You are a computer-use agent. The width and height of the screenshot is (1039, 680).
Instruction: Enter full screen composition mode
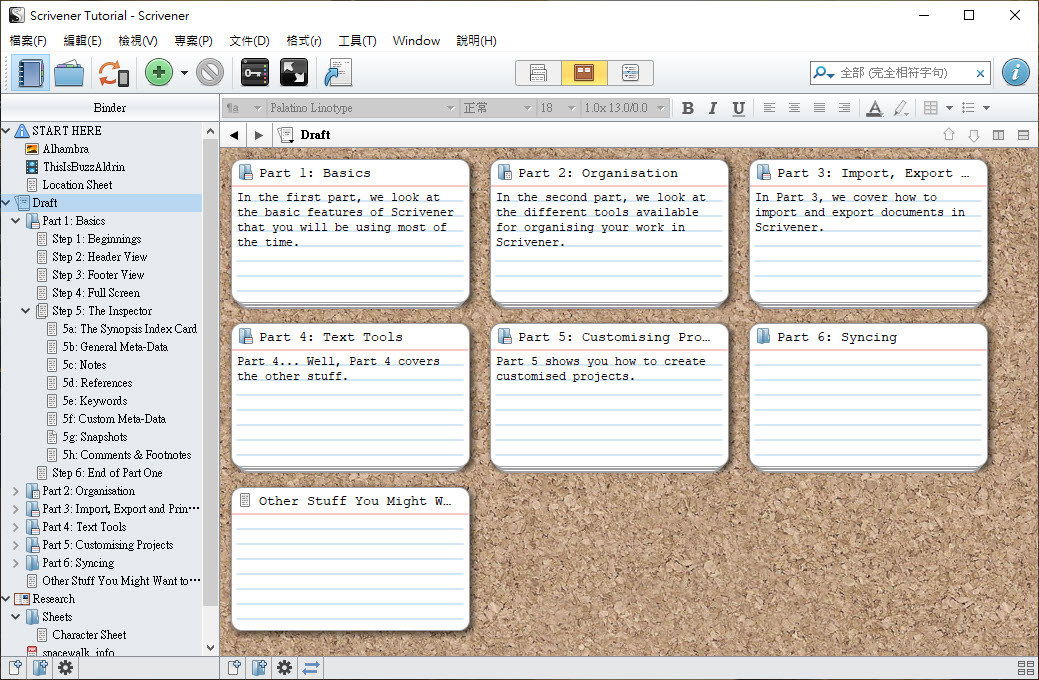point(293,73)
